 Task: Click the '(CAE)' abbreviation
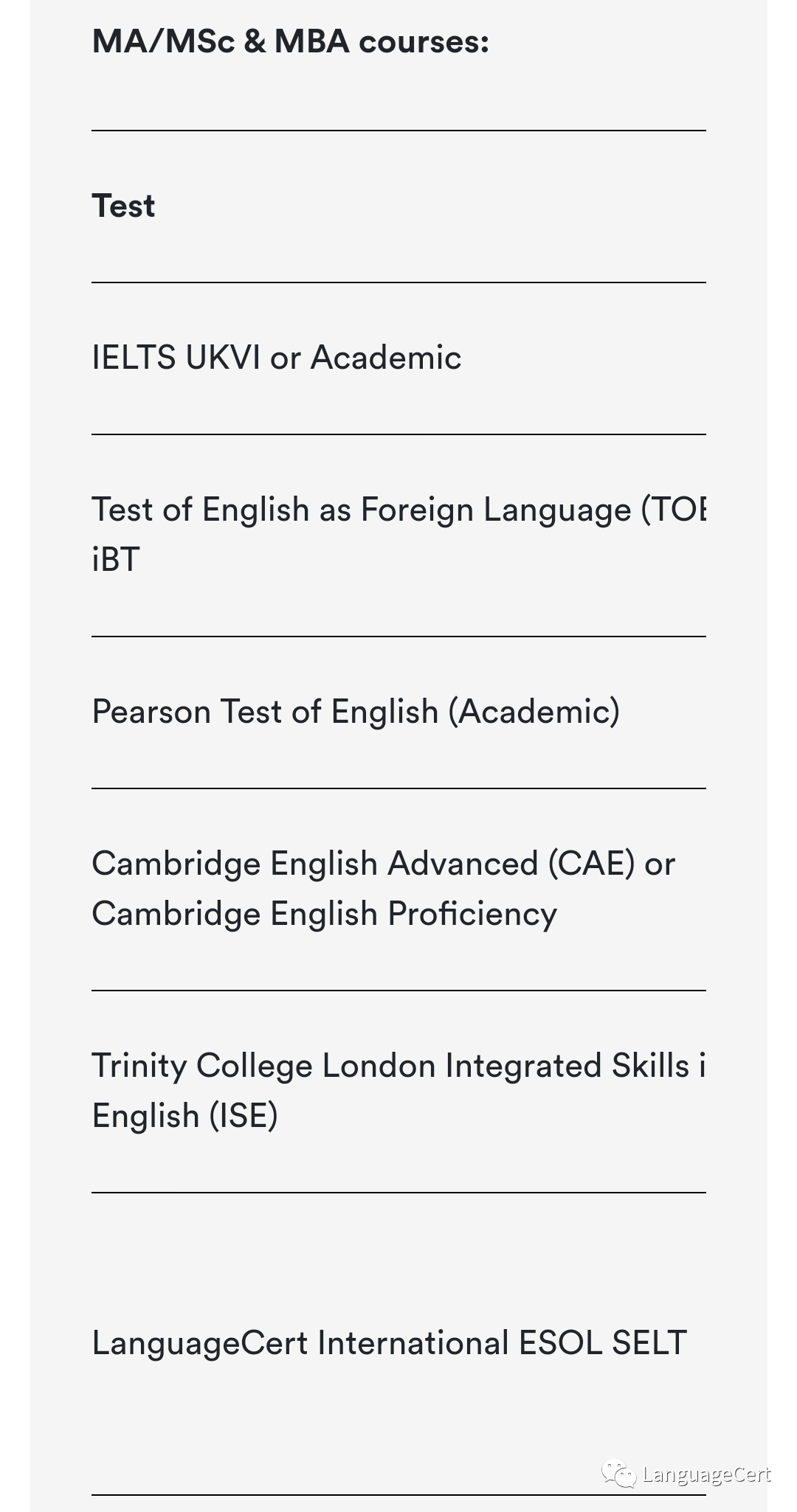click(591, 864)
